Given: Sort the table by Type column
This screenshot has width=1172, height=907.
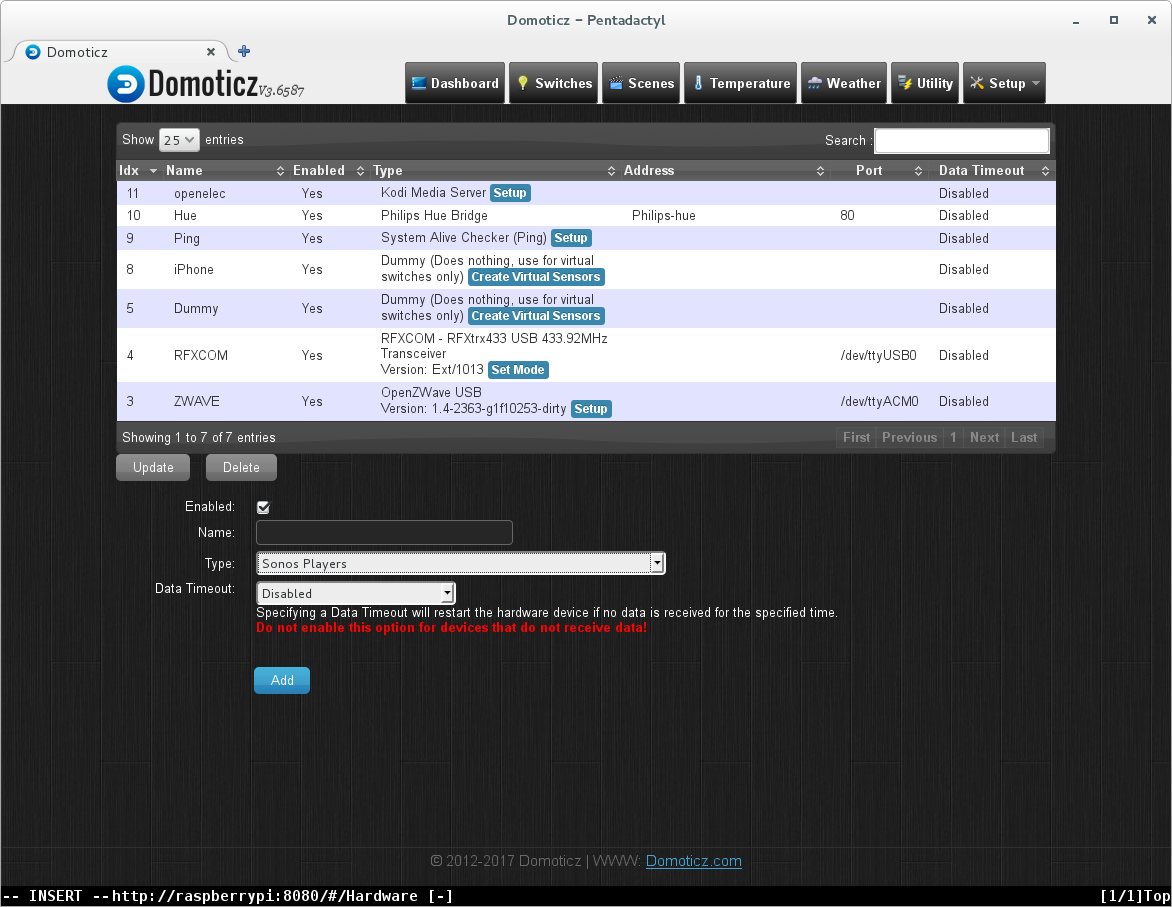Looking at the screenshot, I should [494, 170].
